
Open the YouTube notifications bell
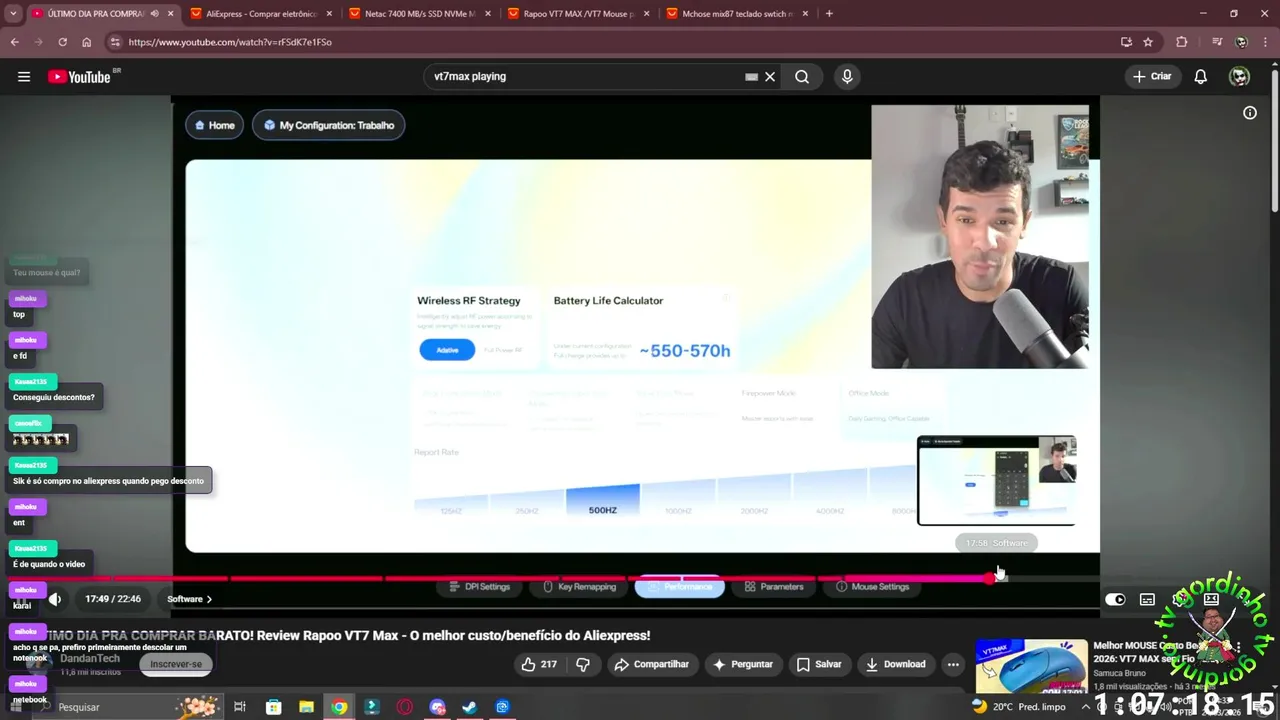coord(1201,77)
